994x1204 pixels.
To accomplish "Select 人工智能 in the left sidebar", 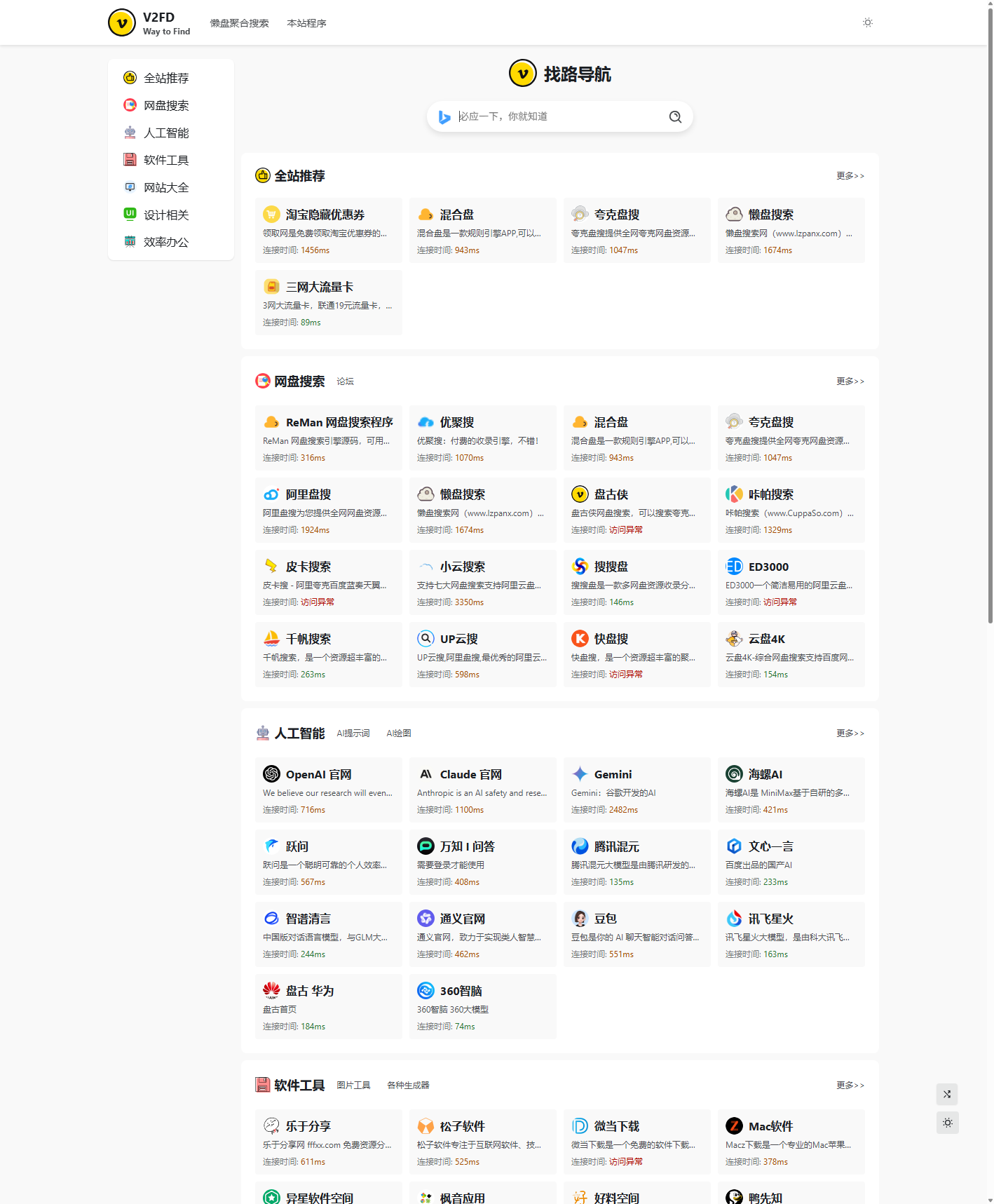I will [166, 133].
